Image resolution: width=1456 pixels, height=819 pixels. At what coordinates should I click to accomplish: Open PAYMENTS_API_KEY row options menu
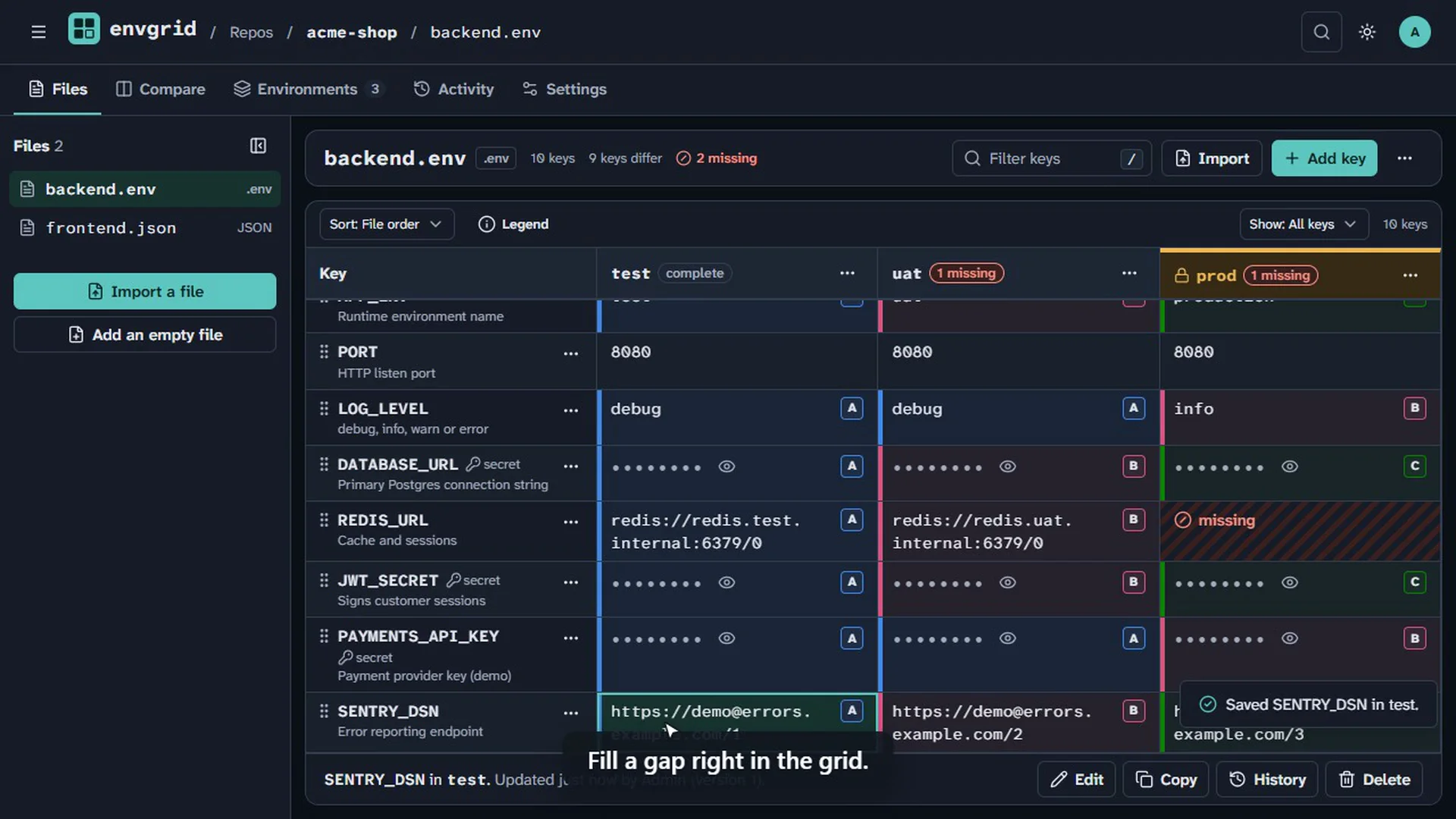[570, 639]
